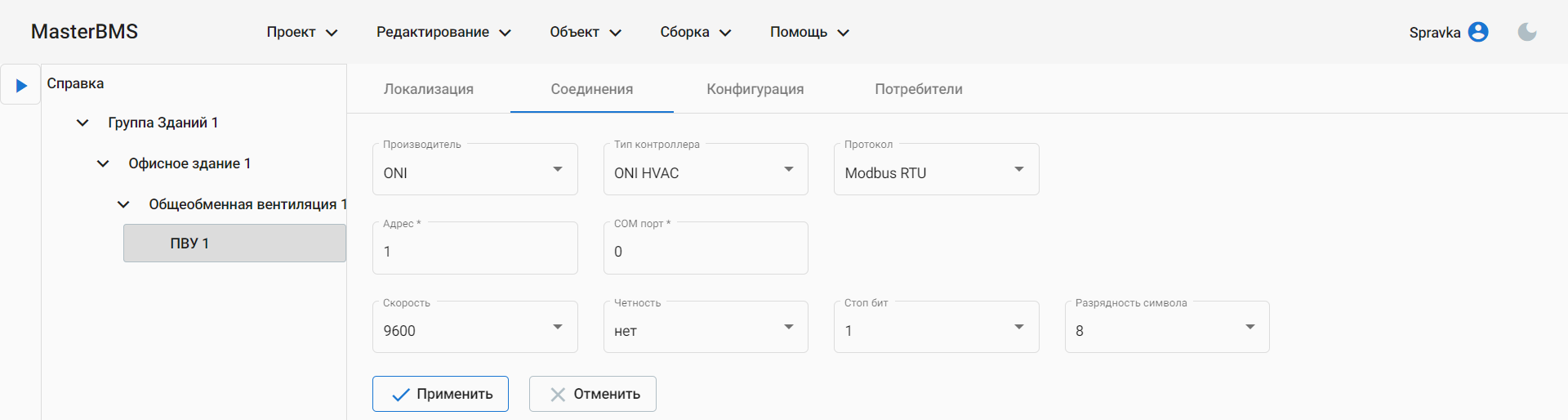Select Общеобменная вентиляция 1 tree label
The width and height of the screenshot is (1568, 420).
pyautogui.click(x=247, y=204)
